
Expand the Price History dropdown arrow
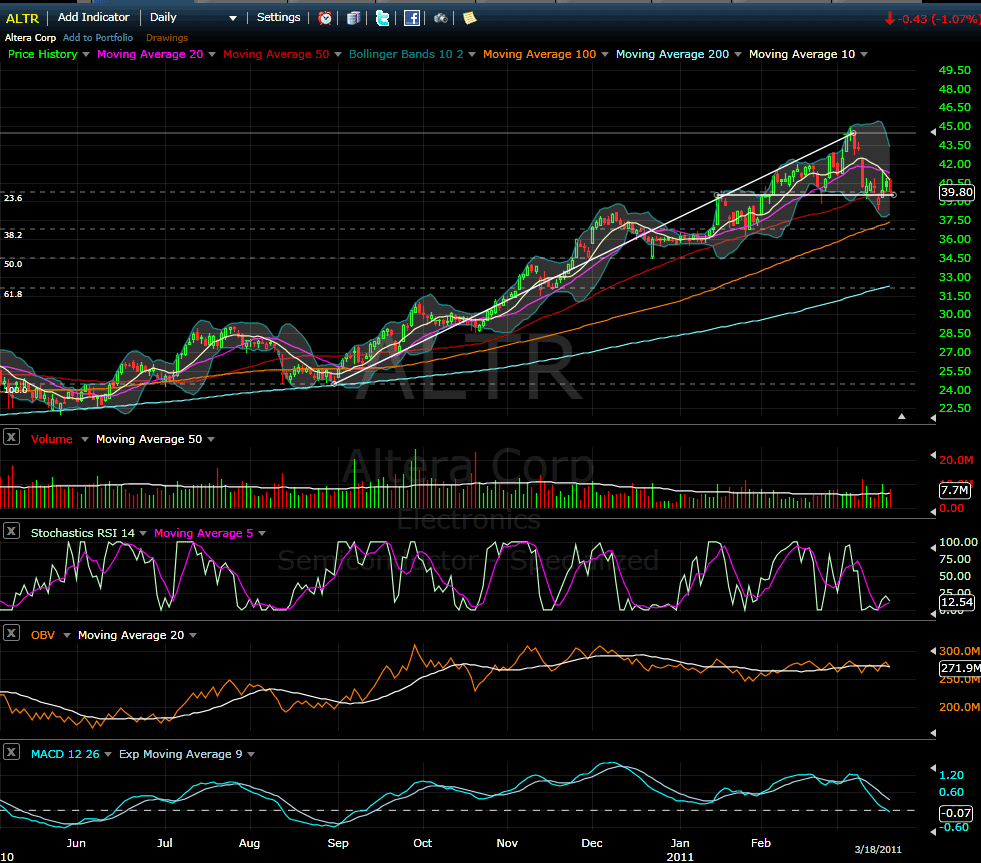point(86,54)
